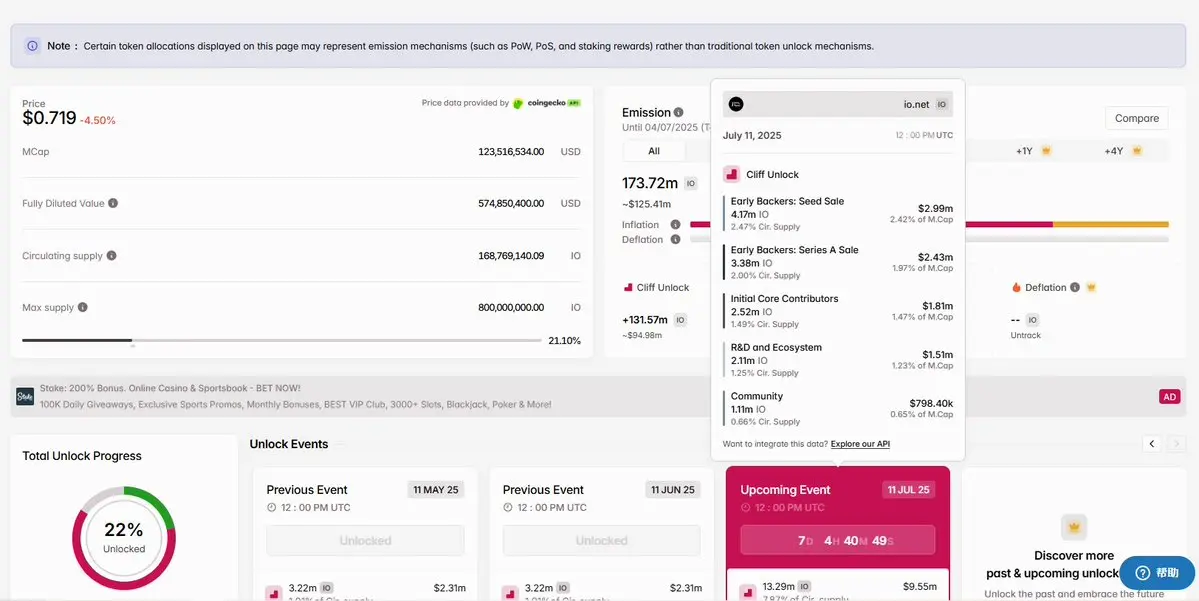The height and width of the screenshot is (601, 1199).
Task: Open the Explore our API link
Action: (x=860, y=444)
